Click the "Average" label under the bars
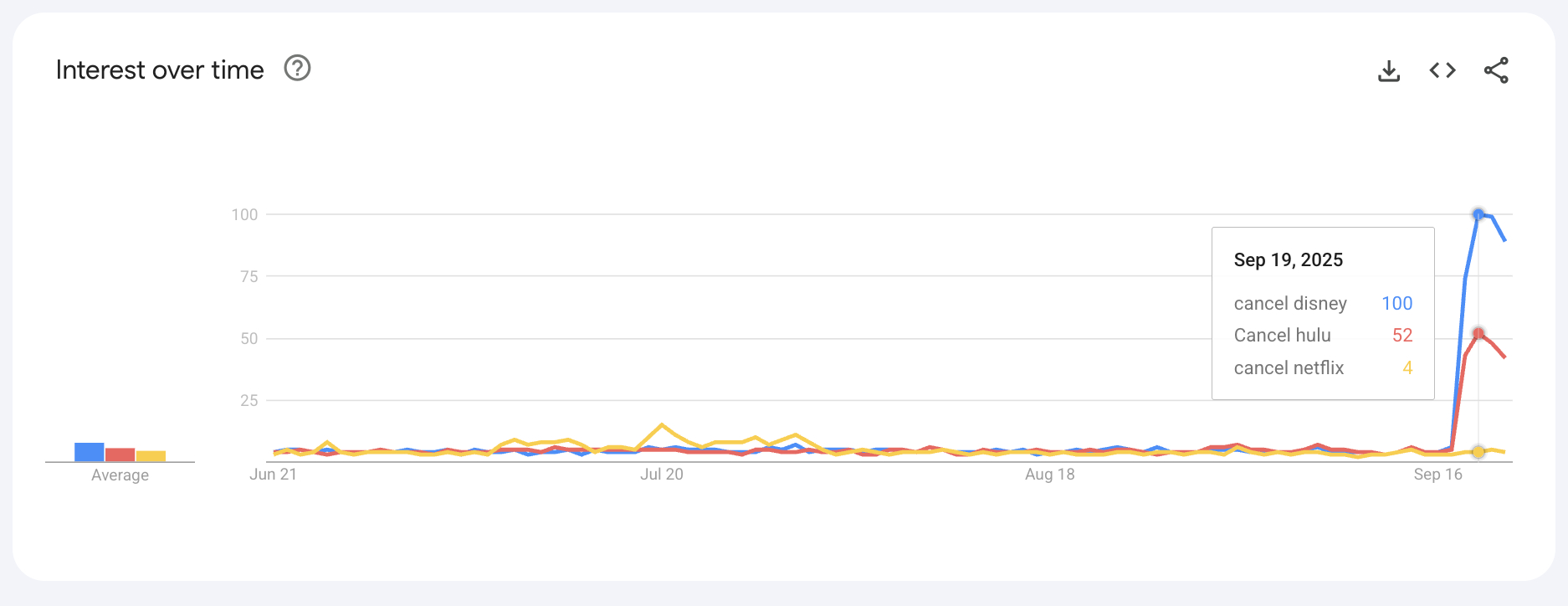The image size is (1568, 606). point(120,475)
